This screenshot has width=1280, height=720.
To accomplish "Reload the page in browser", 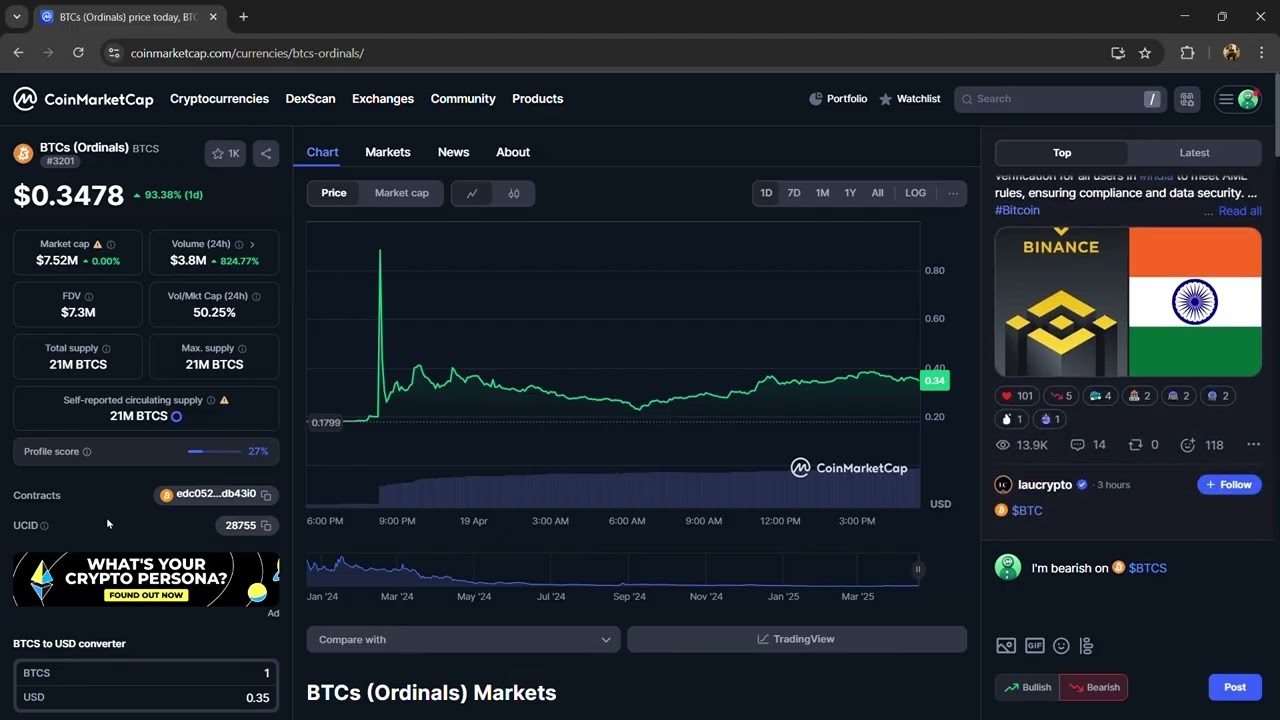I will point(78,53).
